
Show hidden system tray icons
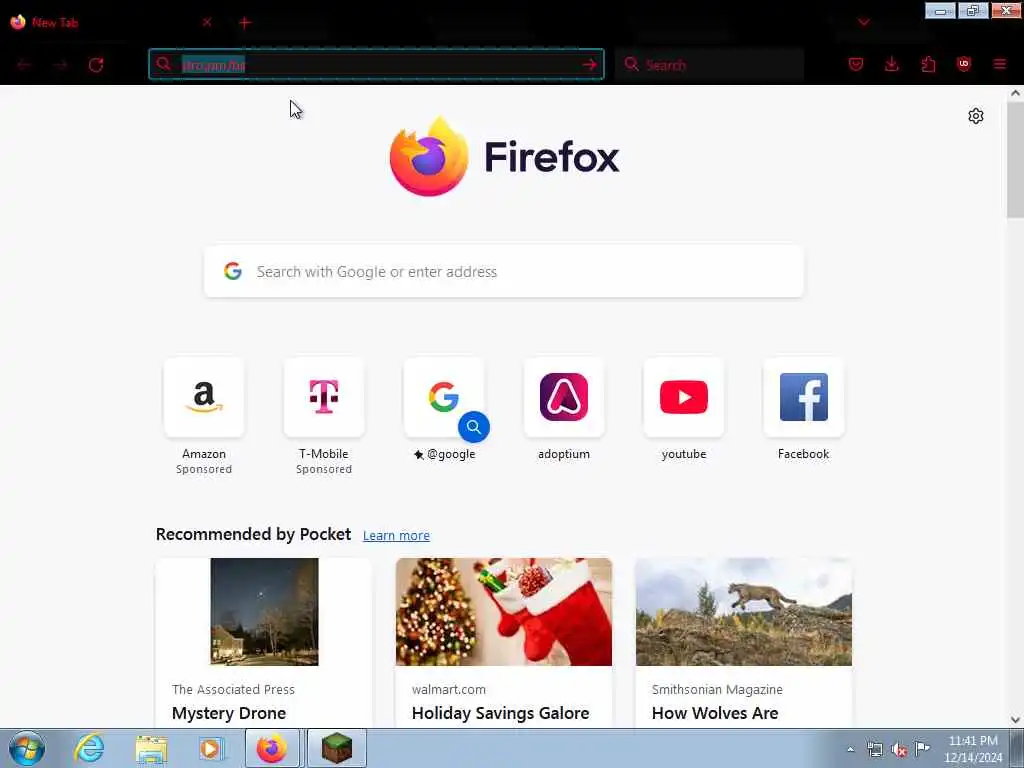(x=850, y=750)
